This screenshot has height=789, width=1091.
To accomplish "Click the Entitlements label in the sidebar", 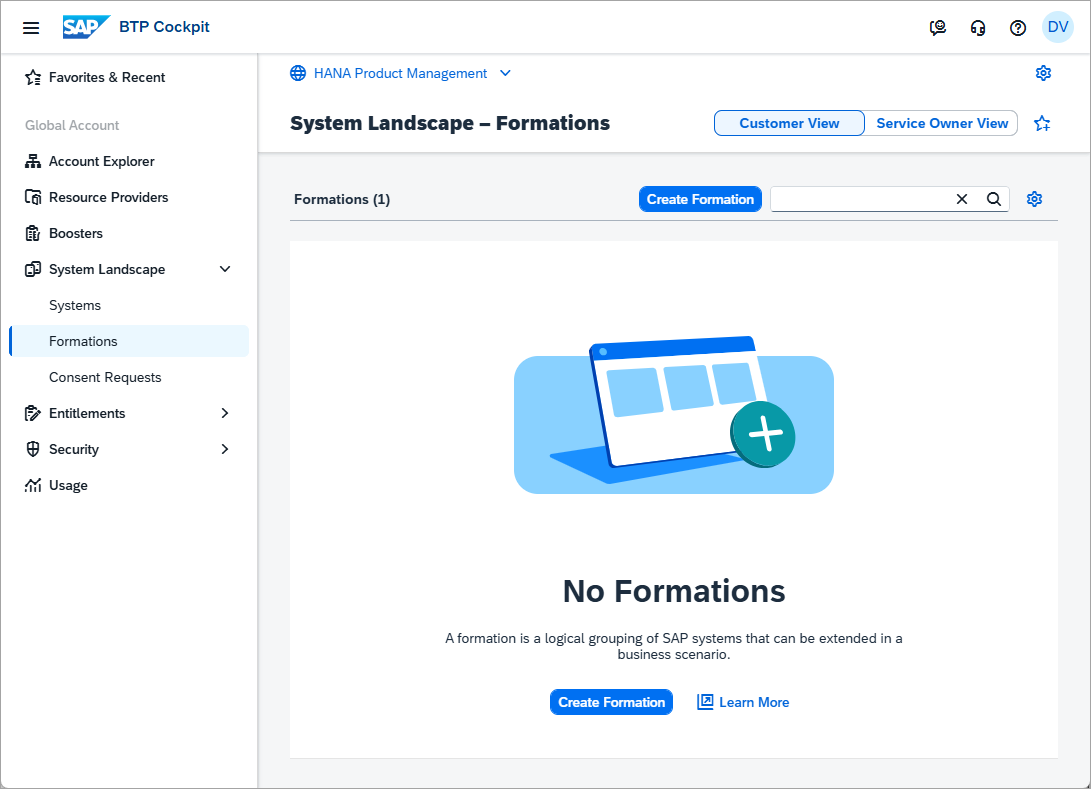I will [x=87, y=413].
